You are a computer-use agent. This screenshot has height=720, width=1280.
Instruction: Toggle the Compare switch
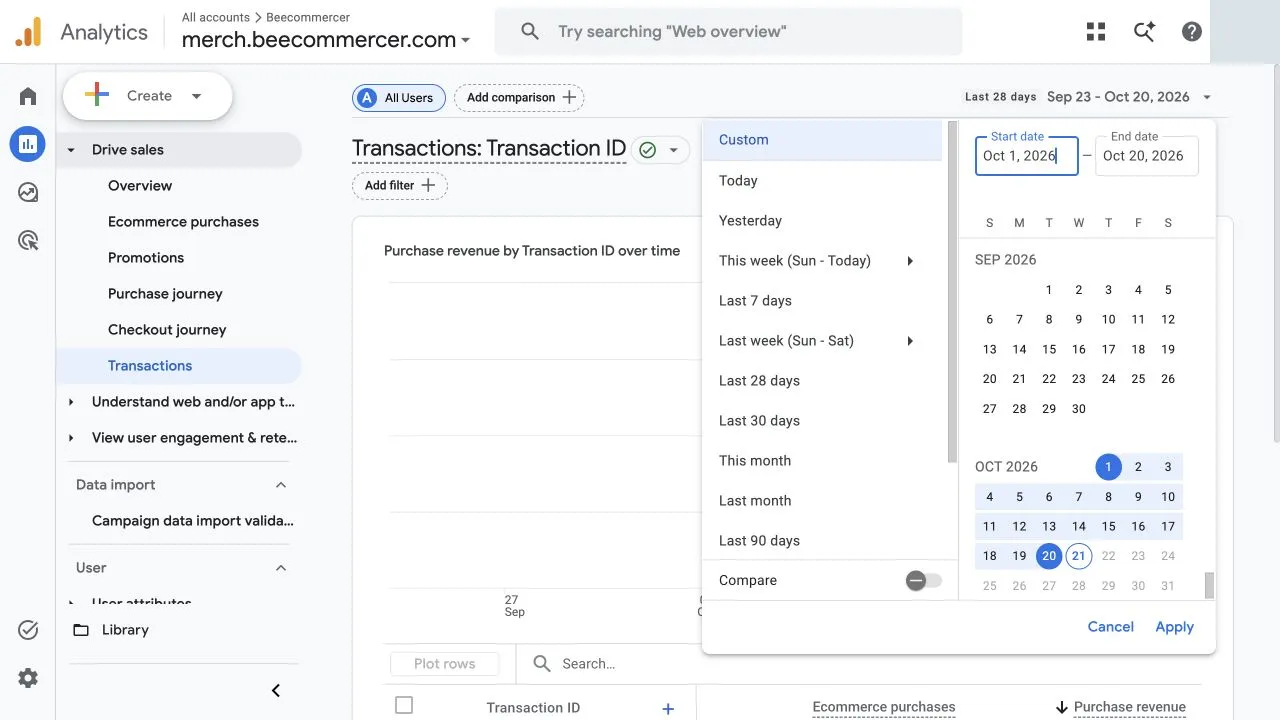click(923, 581)
